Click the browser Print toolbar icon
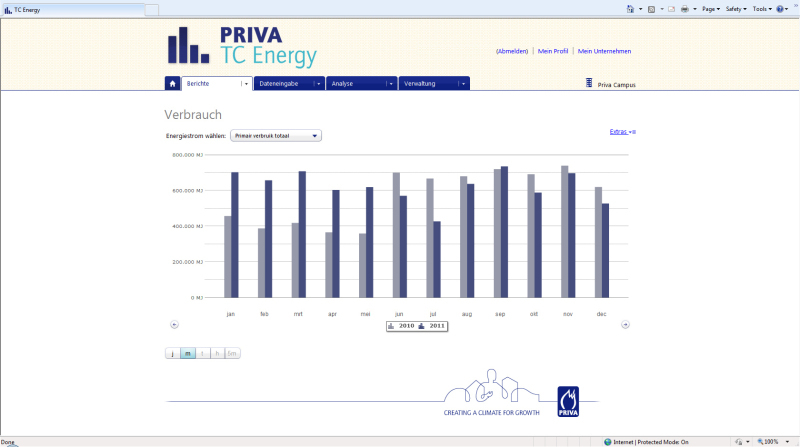 [x=685, y=9]
